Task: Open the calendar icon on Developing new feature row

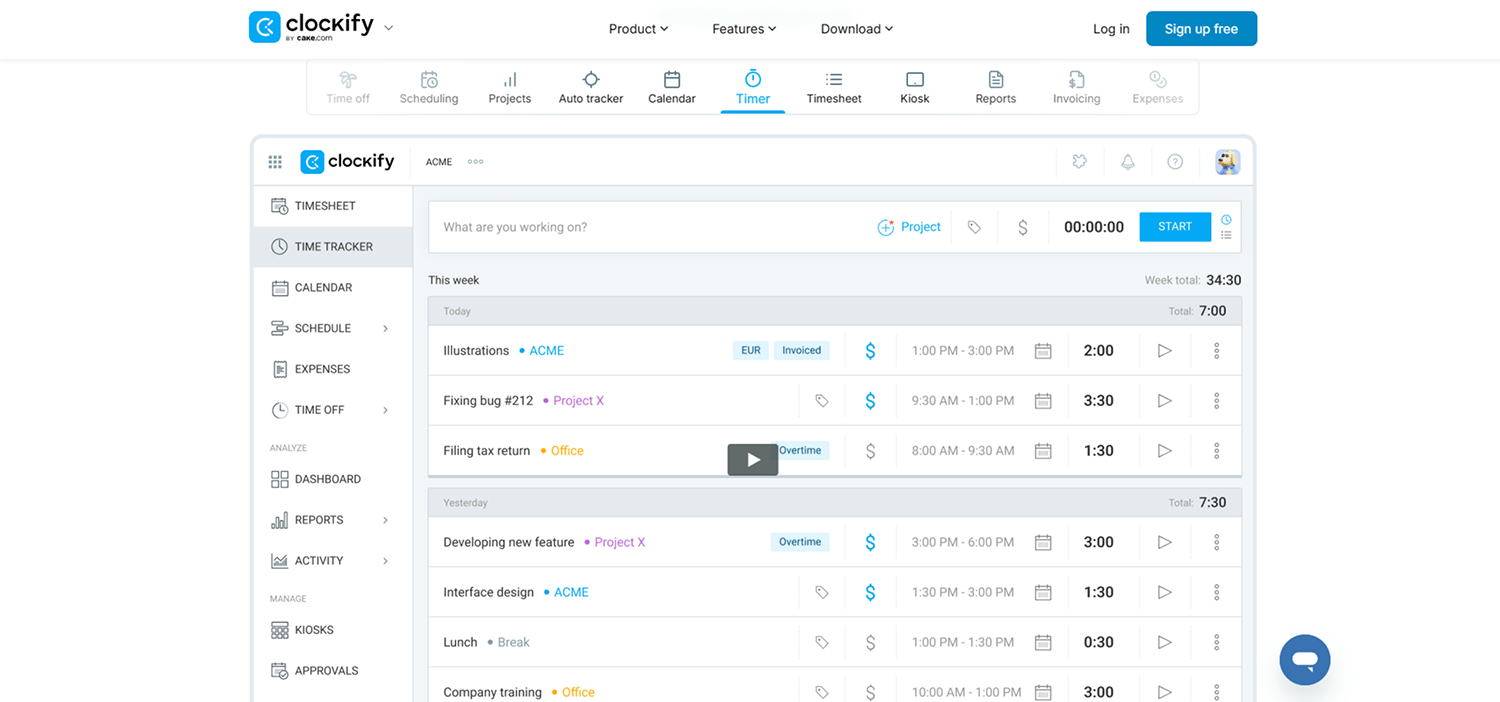Action: pyautogui.click(x=1043, y=542)
